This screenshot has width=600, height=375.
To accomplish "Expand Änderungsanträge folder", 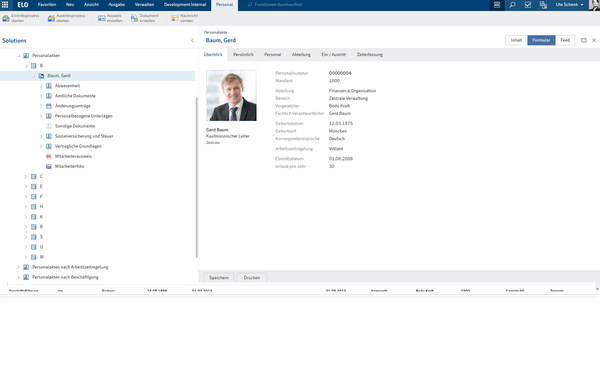I will [x=41, y=106].
